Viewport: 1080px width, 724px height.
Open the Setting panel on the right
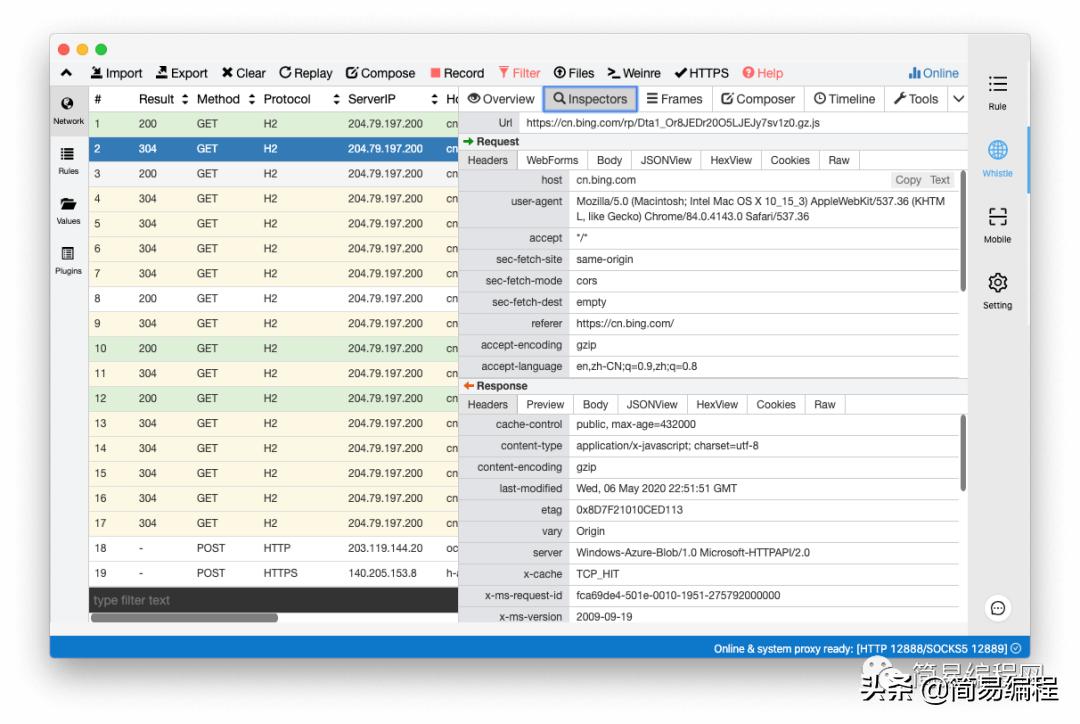(x=997, y=290)
